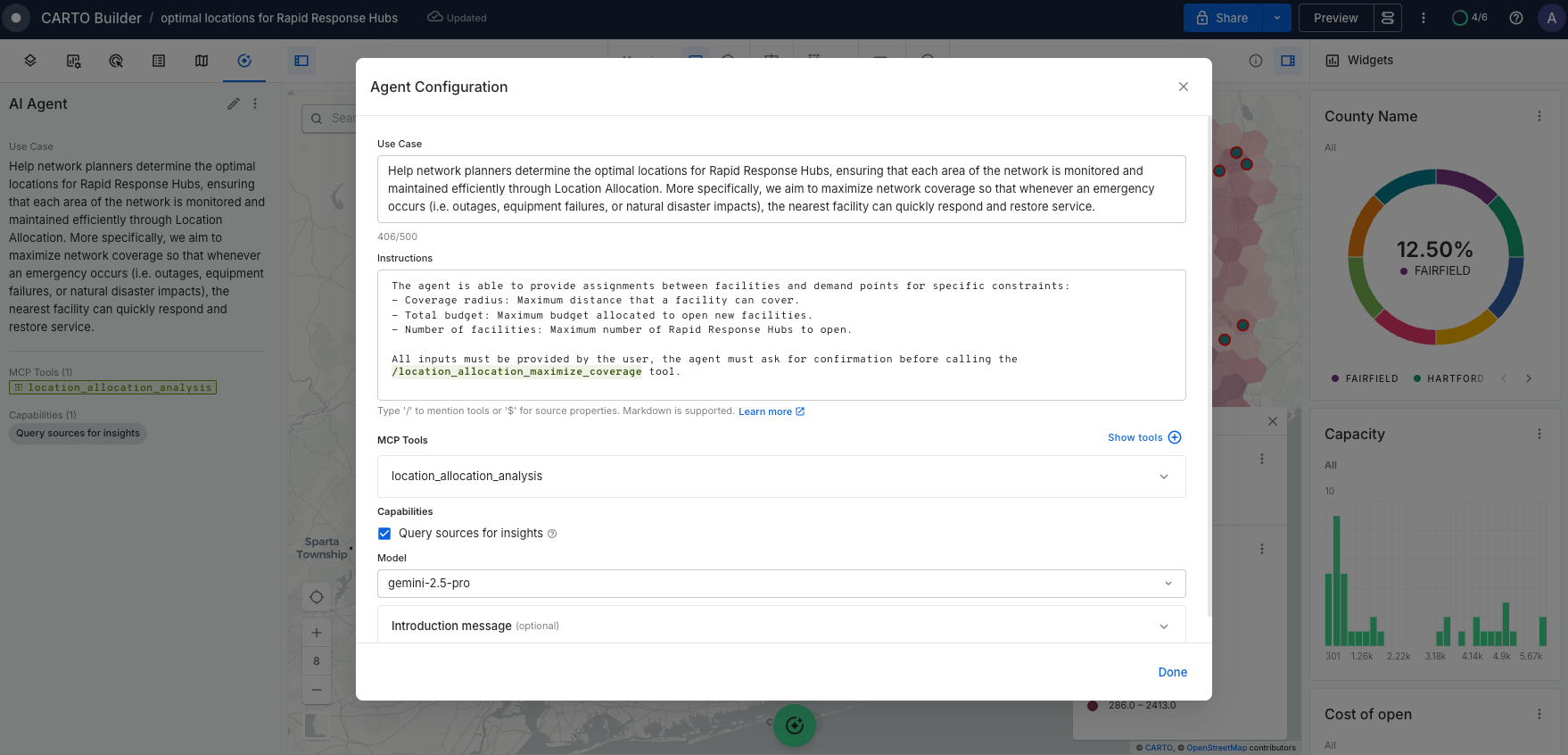
Task: Open the AI Agent tab icon
Action: [244, 61]
